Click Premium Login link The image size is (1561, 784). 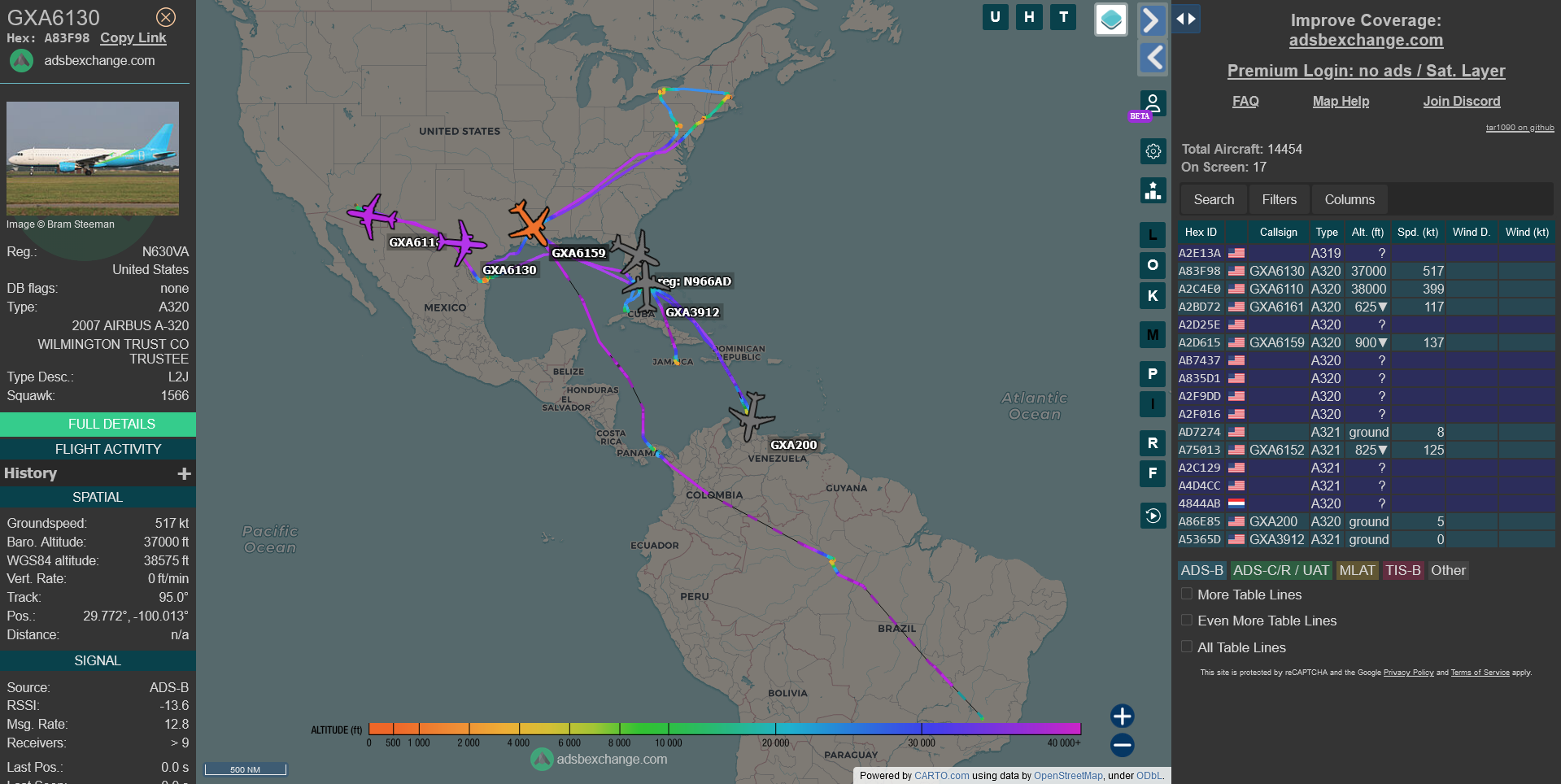(x=1366, y=71)
